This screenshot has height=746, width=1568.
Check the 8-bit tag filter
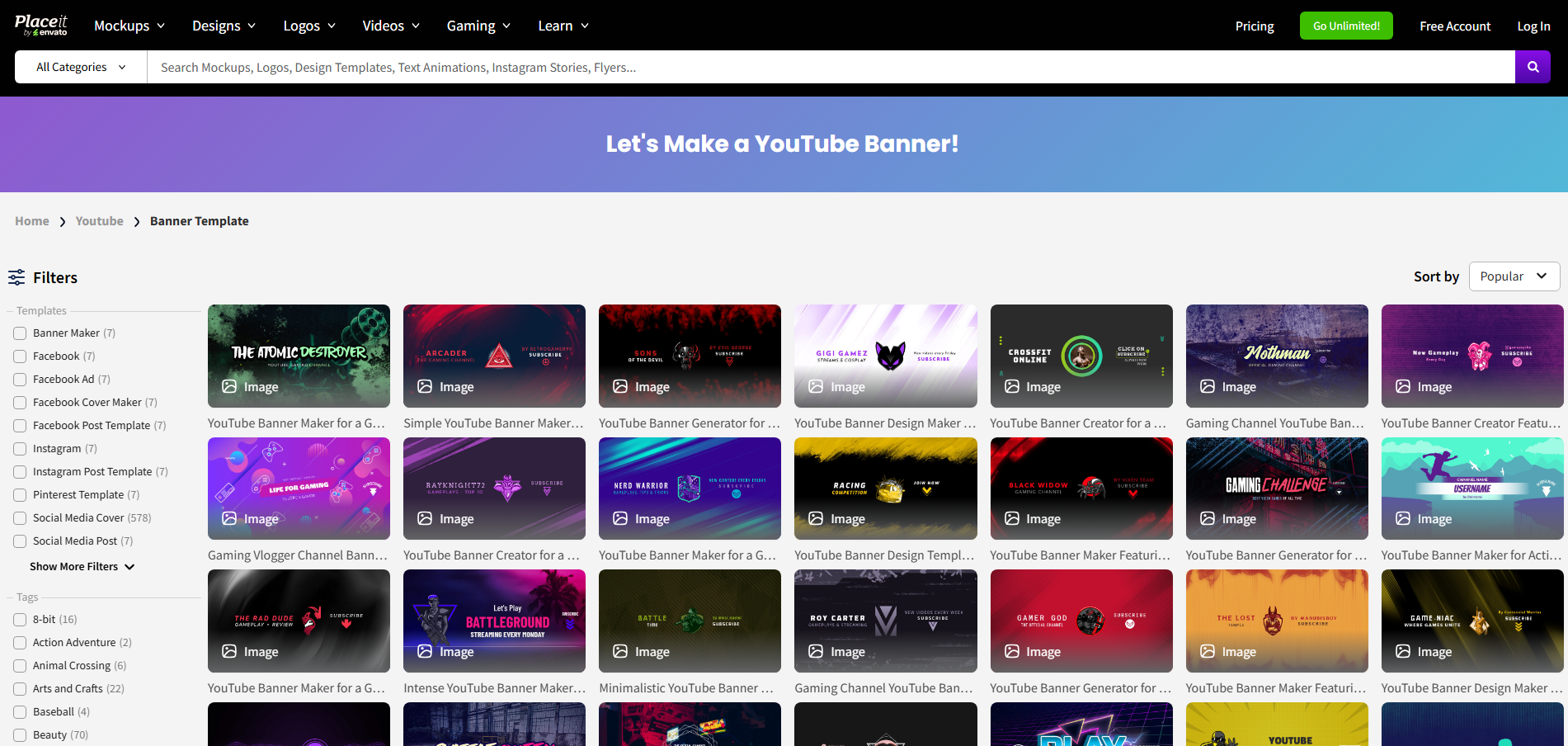point(20,619)
